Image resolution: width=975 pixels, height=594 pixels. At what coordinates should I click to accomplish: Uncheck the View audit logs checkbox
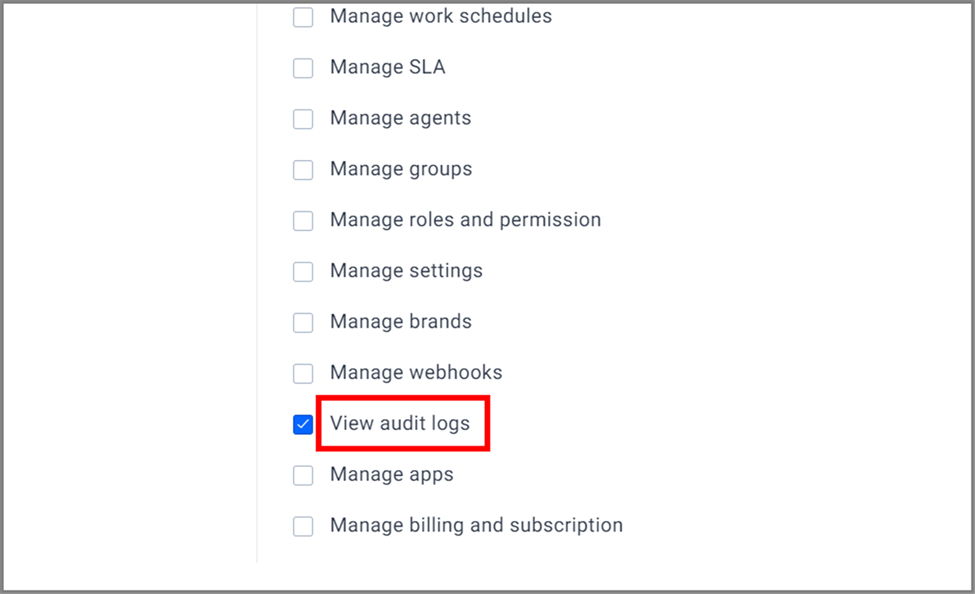click(x=303, y=424)
